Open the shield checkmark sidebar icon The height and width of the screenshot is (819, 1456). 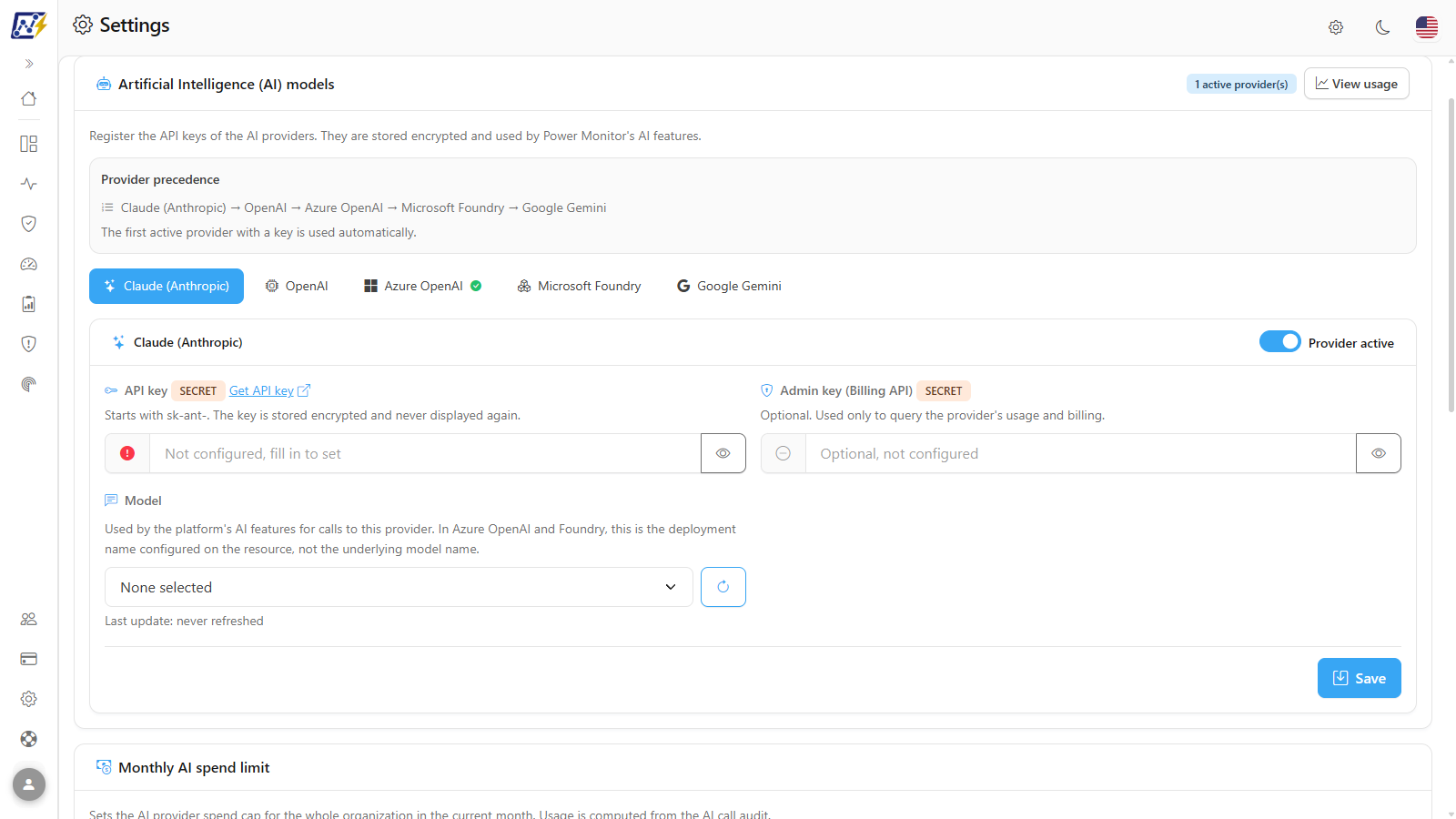point(29,224)
